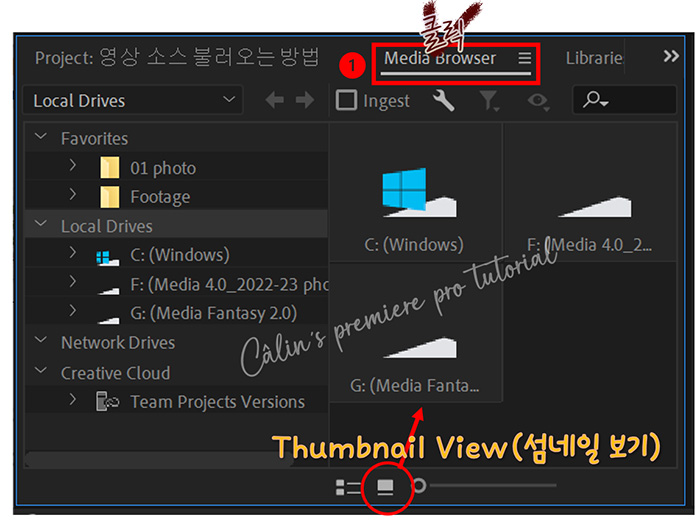Open the Libraries tab
Viewport: 700px width, 521px height.
(594, 58)
